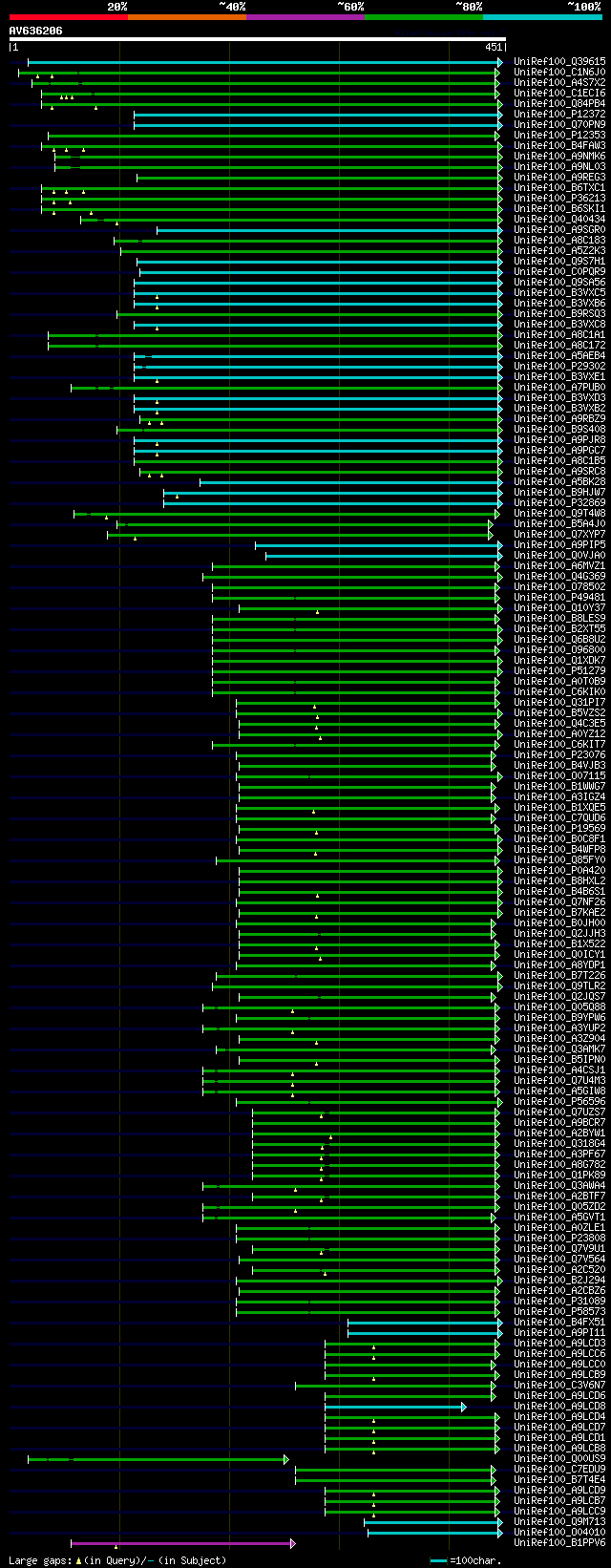Open hit UniRef100_P12372
Screen dimensions: 611x1568
tap(559, 114)
